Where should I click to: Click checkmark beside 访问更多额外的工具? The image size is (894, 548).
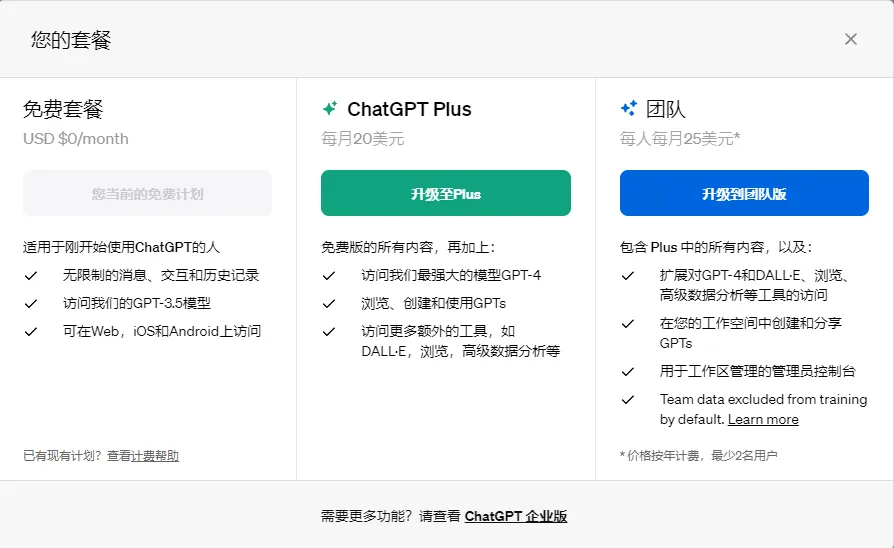329,332
